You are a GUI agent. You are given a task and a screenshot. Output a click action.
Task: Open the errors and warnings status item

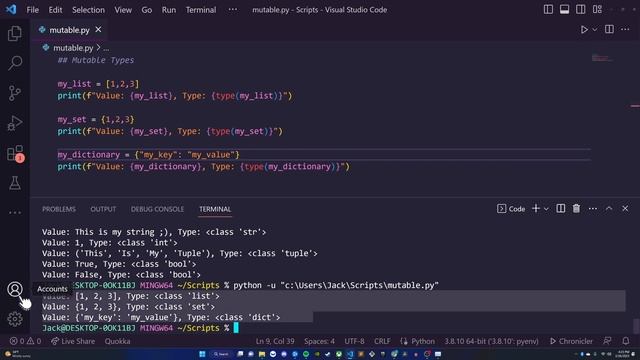pos(25,341)
